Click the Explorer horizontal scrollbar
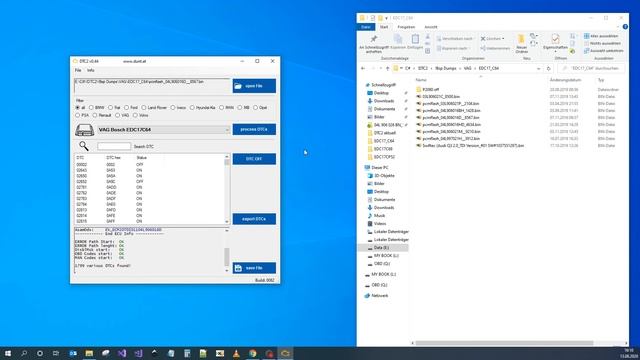 click(x=519, y=343)
